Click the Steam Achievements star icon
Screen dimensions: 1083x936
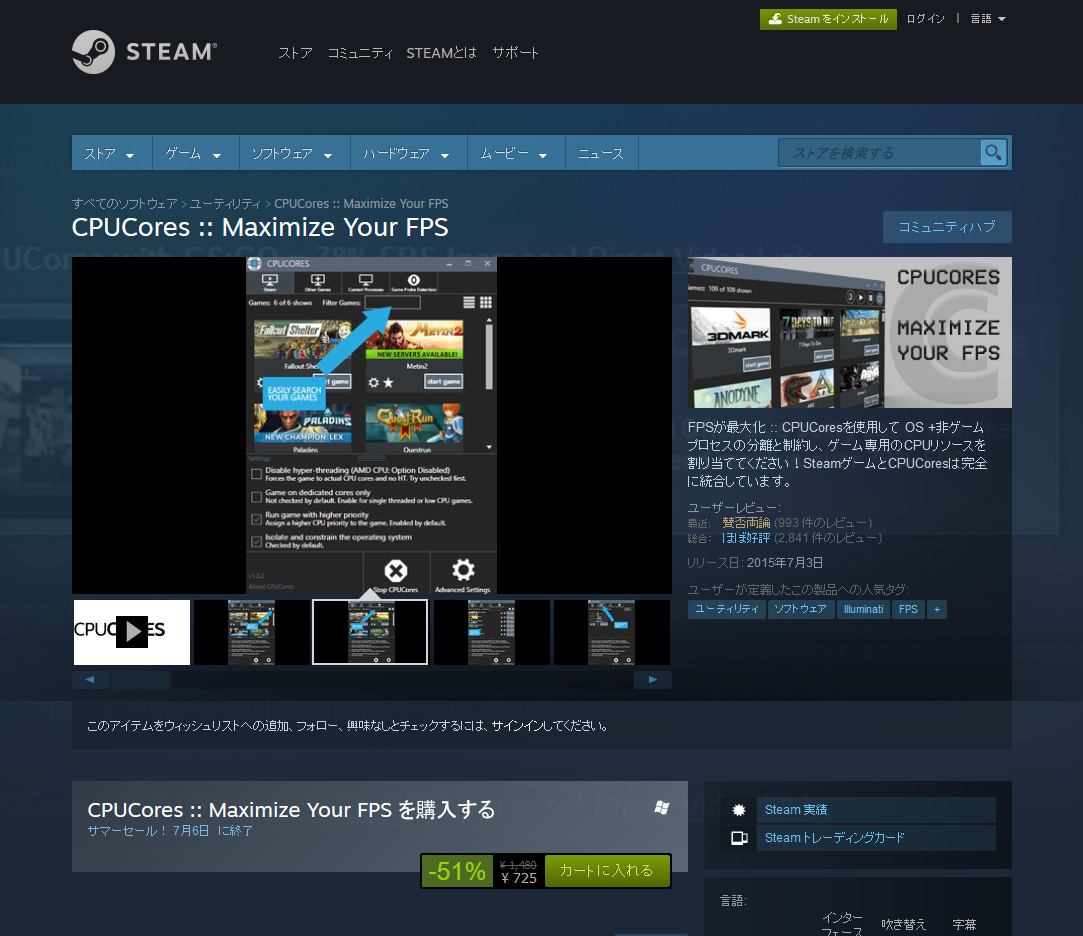[738, 810]
